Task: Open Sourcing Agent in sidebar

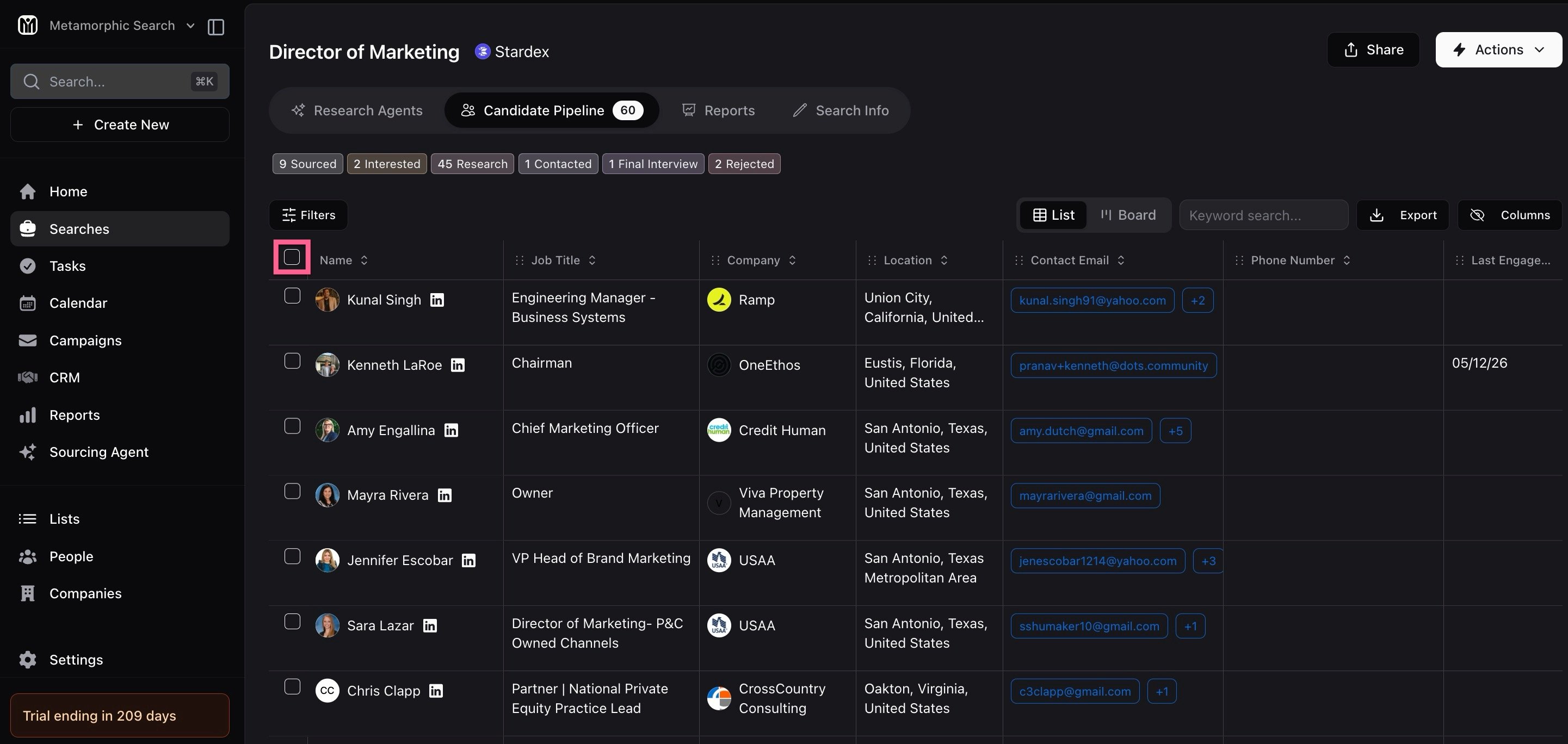Action: [x=120, y=452]
